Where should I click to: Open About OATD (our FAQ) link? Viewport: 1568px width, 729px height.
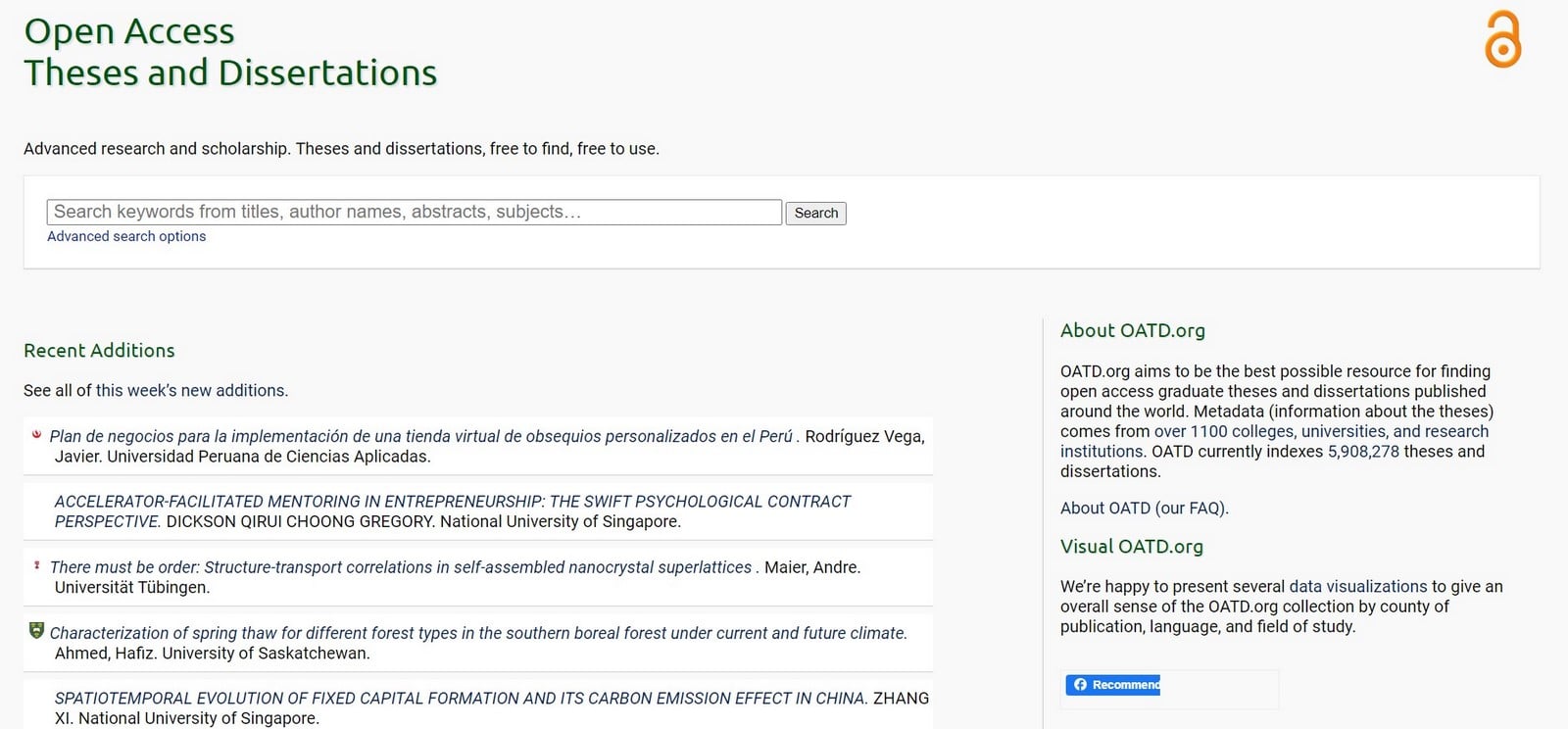click(1144, 508)
